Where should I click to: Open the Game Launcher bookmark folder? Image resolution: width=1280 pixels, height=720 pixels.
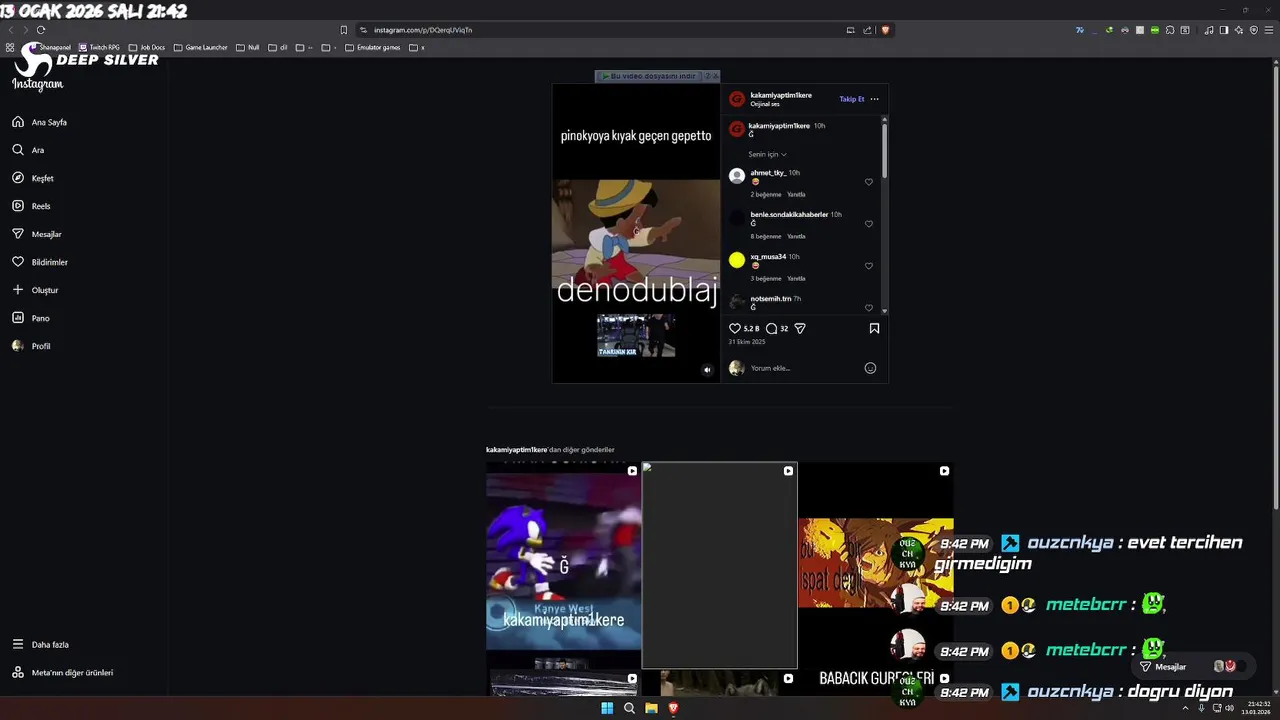200,47
